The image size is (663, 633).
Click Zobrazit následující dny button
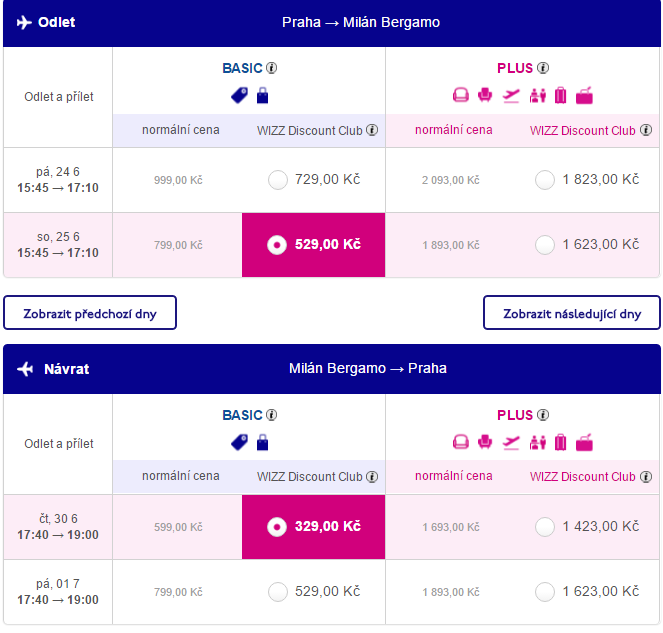click(x=572, y=312)
